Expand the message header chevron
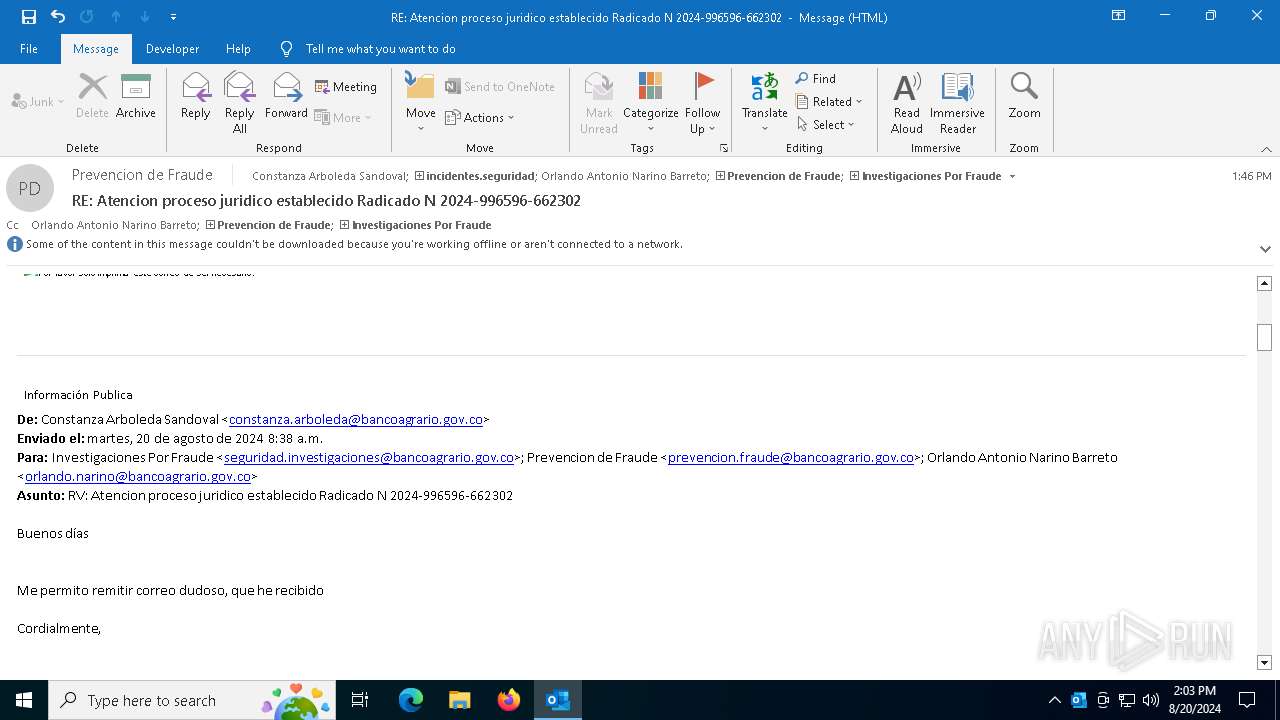This screenshot has width=1280, height=720. [1265, 248]
